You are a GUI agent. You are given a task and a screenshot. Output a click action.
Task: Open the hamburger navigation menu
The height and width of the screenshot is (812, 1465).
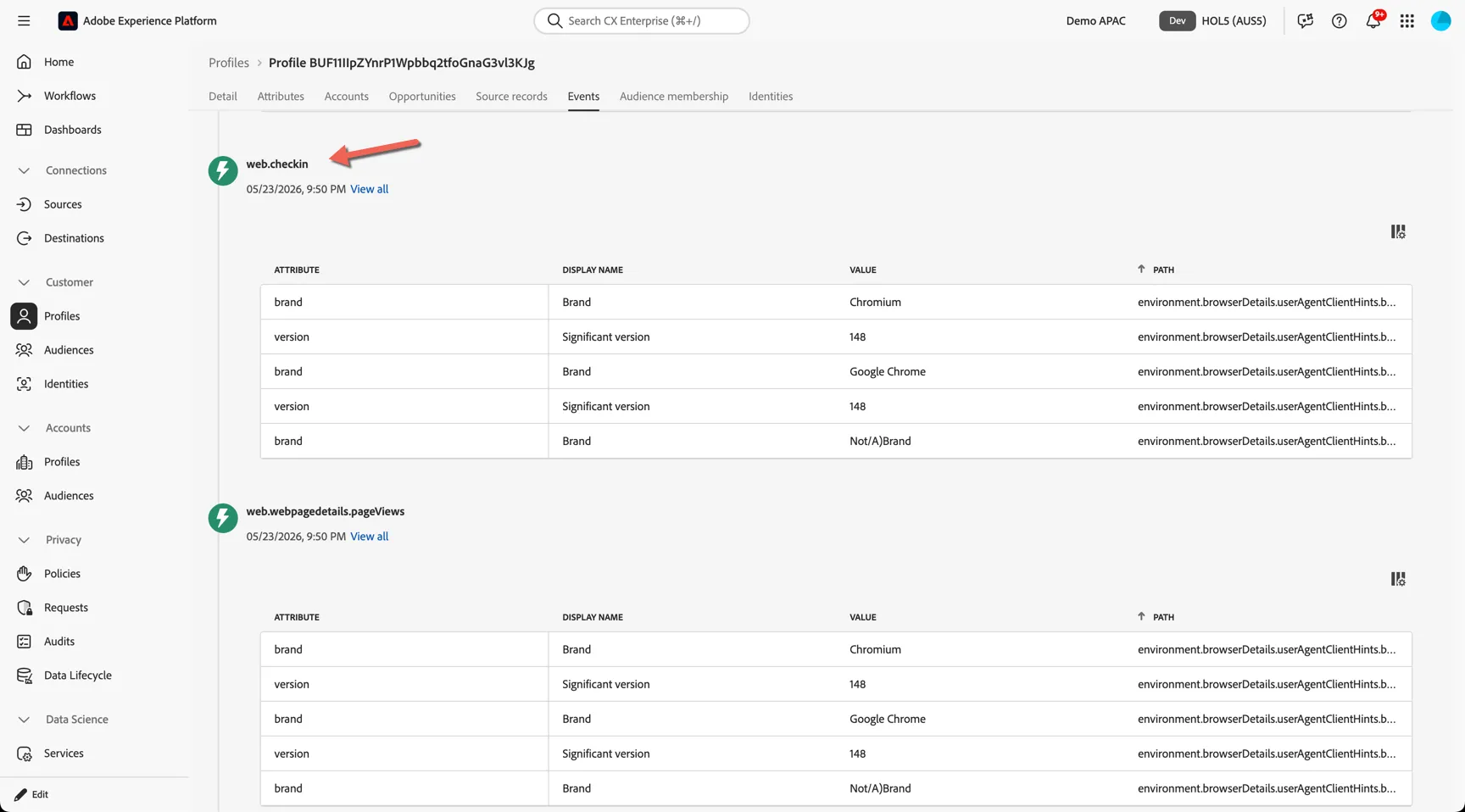pyautogui.click(x=24, y=20)
